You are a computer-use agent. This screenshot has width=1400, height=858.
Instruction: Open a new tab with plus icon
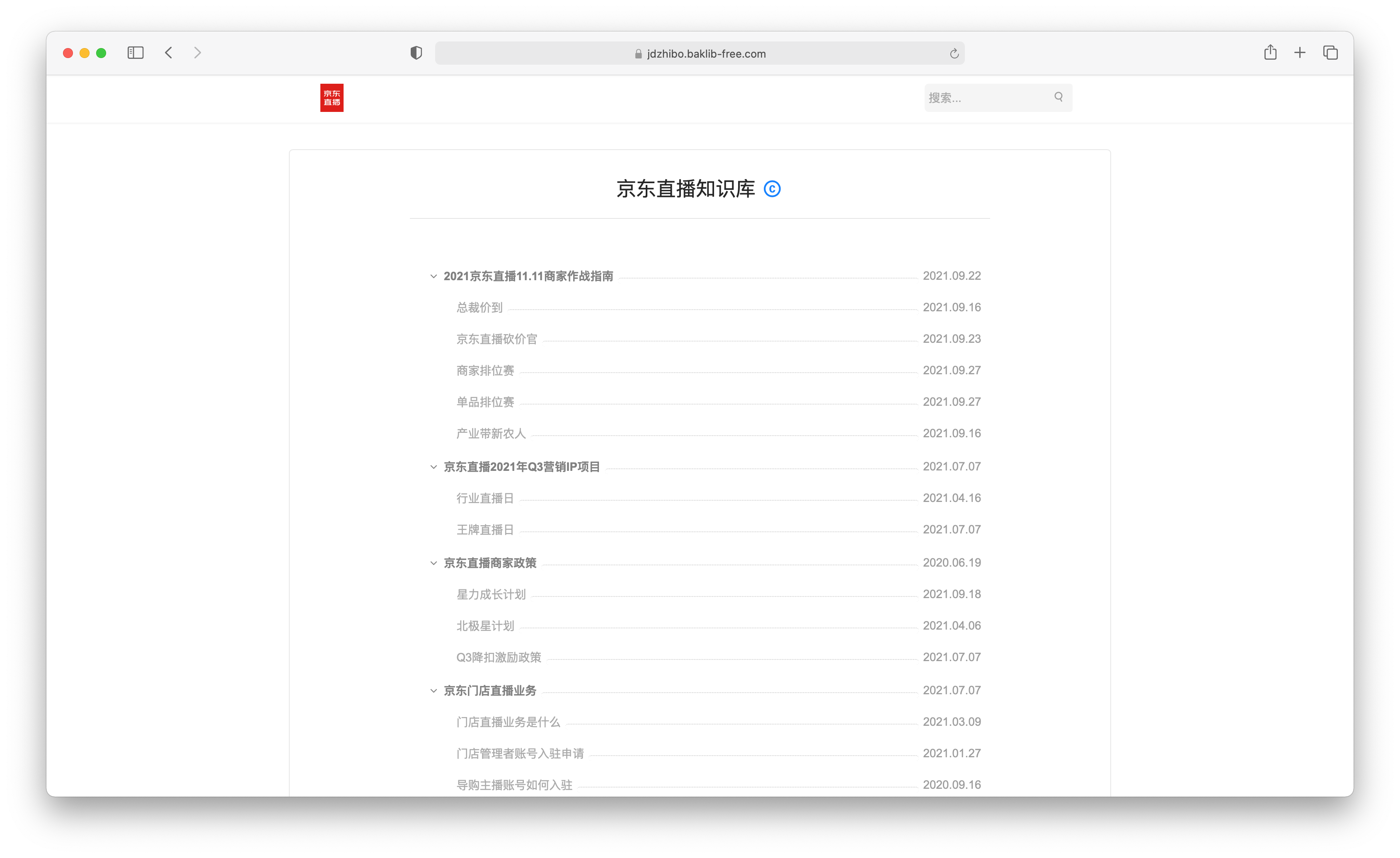point(1300,53)
